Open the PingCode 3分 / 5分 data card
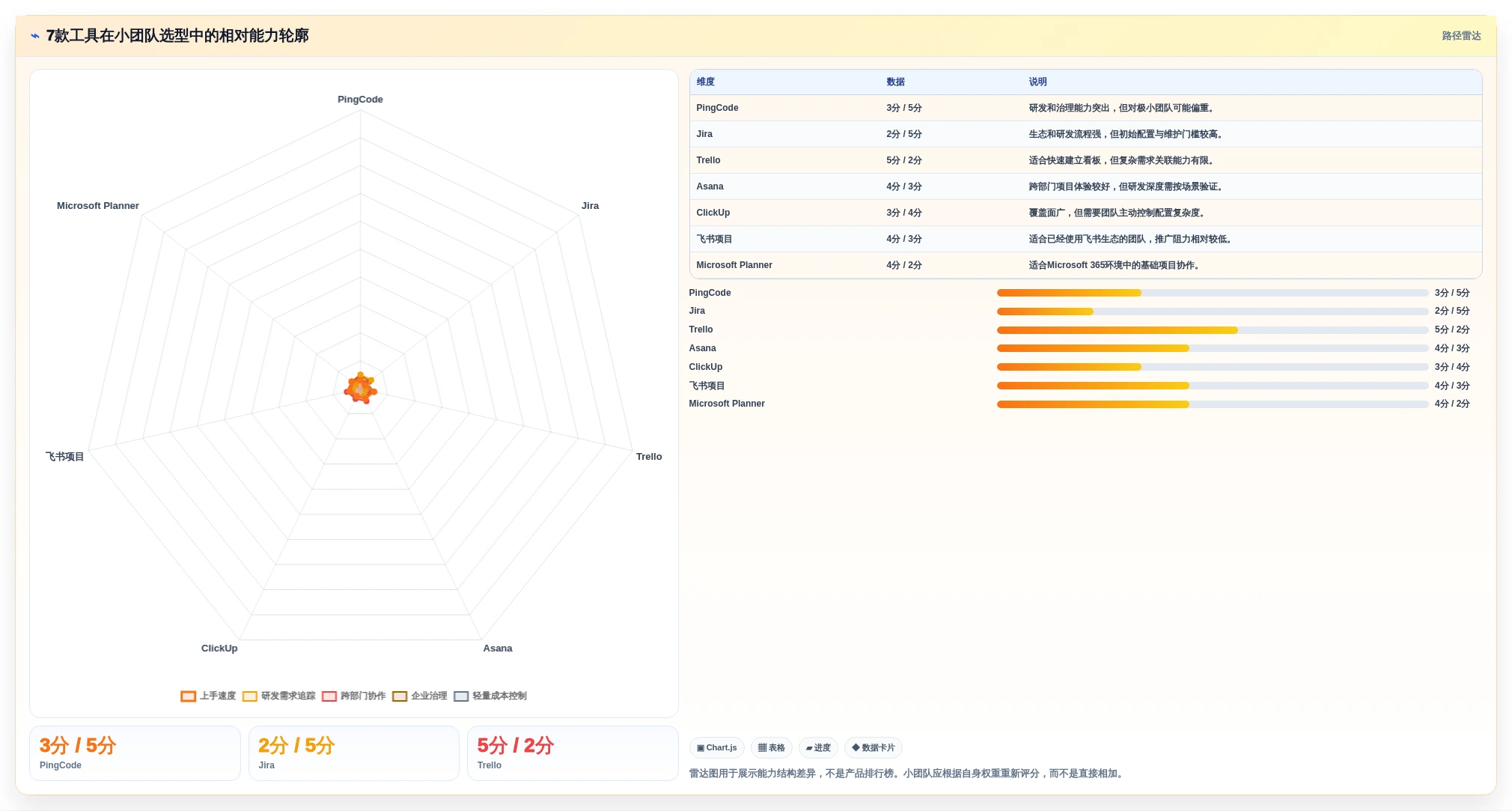 point(135,753)
